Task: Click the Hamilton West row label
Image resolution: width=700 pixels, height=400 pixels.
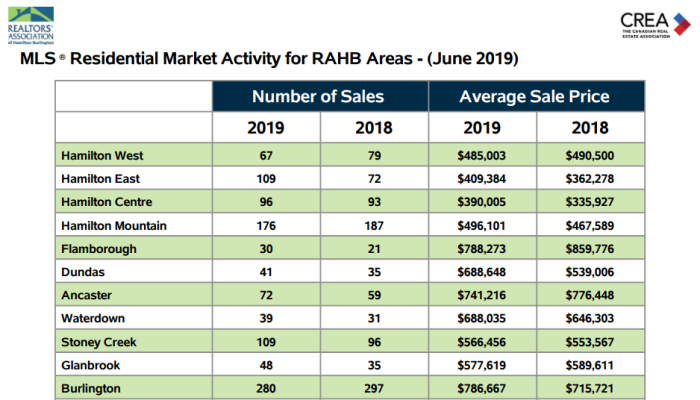Action: pyautogui.click(x=101, y=156)
